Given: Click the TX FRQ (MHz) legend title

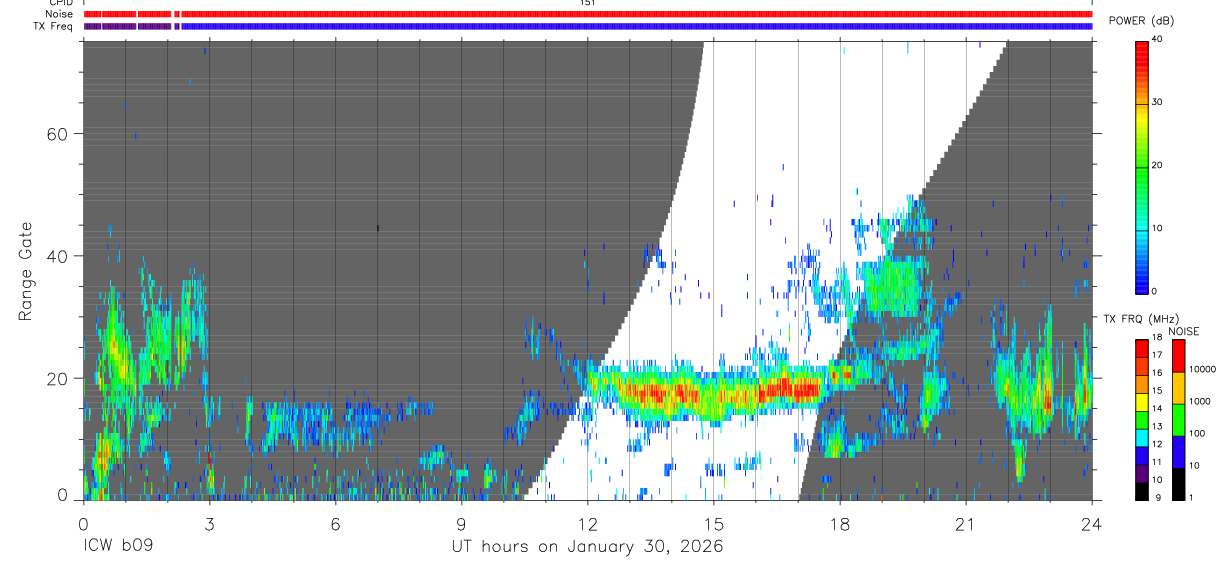Looking at the screenshot, I should (x=1143, y=319).
